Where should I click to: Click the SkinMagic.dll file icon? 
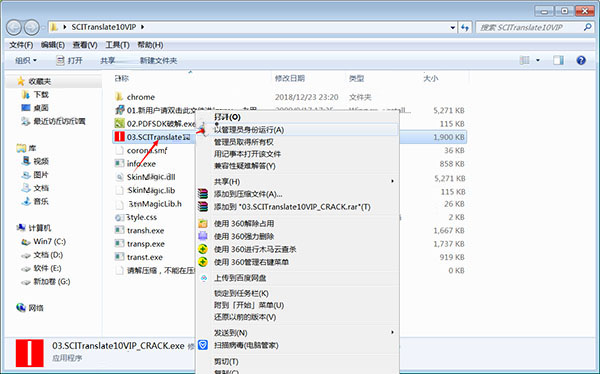[x=119, y=177]
